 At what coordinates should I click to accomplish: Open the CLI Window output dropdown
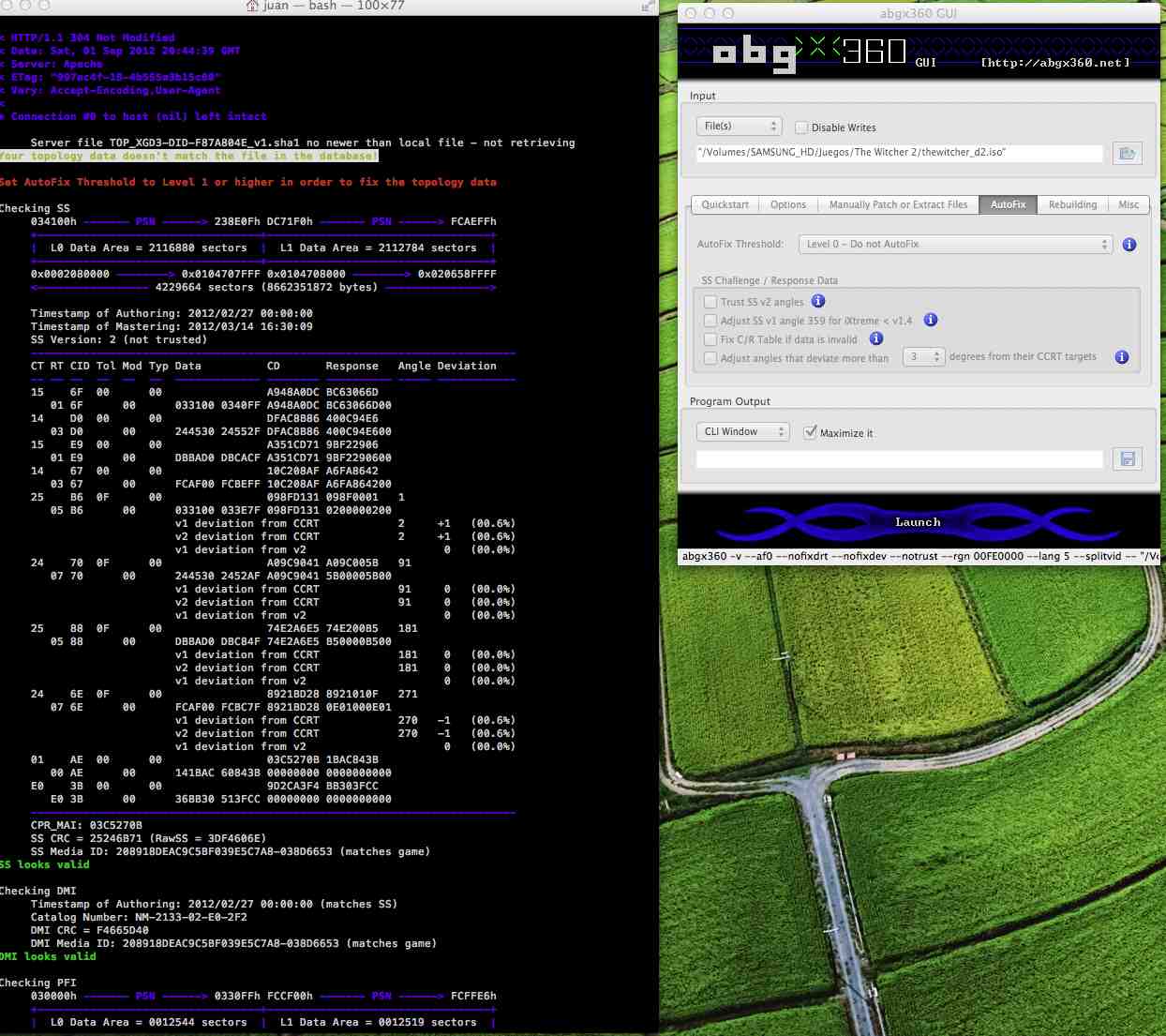coord(742,432)
